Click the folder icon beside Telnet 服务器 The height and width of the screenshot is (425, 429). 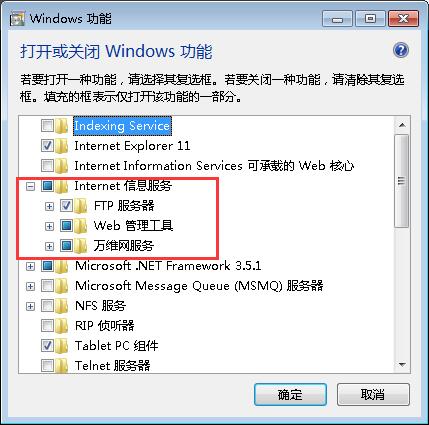point(62,366)
